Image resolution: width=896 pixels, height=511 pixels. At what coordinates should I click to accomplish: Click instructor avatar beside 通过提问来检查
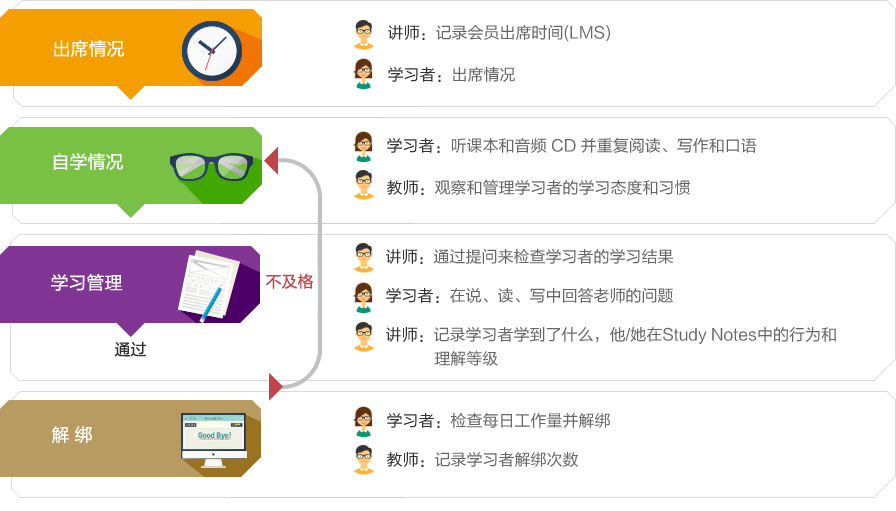point(363,258)
